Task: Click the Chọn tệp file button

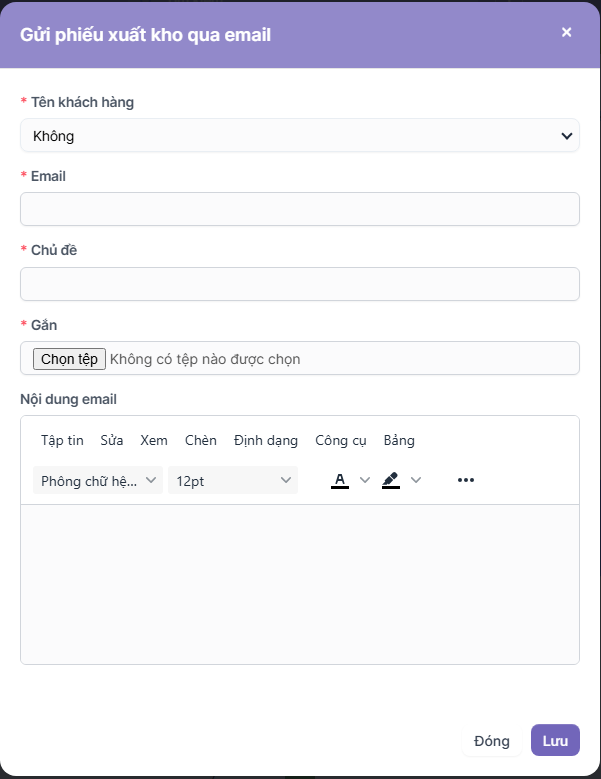Action: [69, 359]
